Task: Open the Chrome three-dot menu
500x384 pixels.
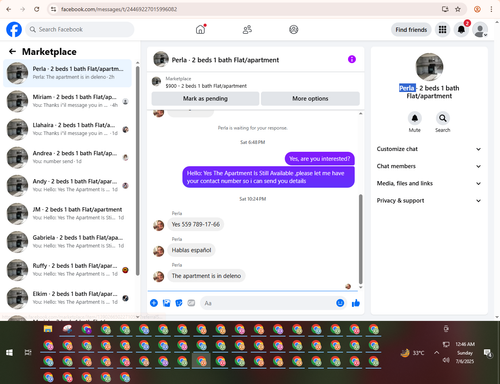Action: pos(491,9)
